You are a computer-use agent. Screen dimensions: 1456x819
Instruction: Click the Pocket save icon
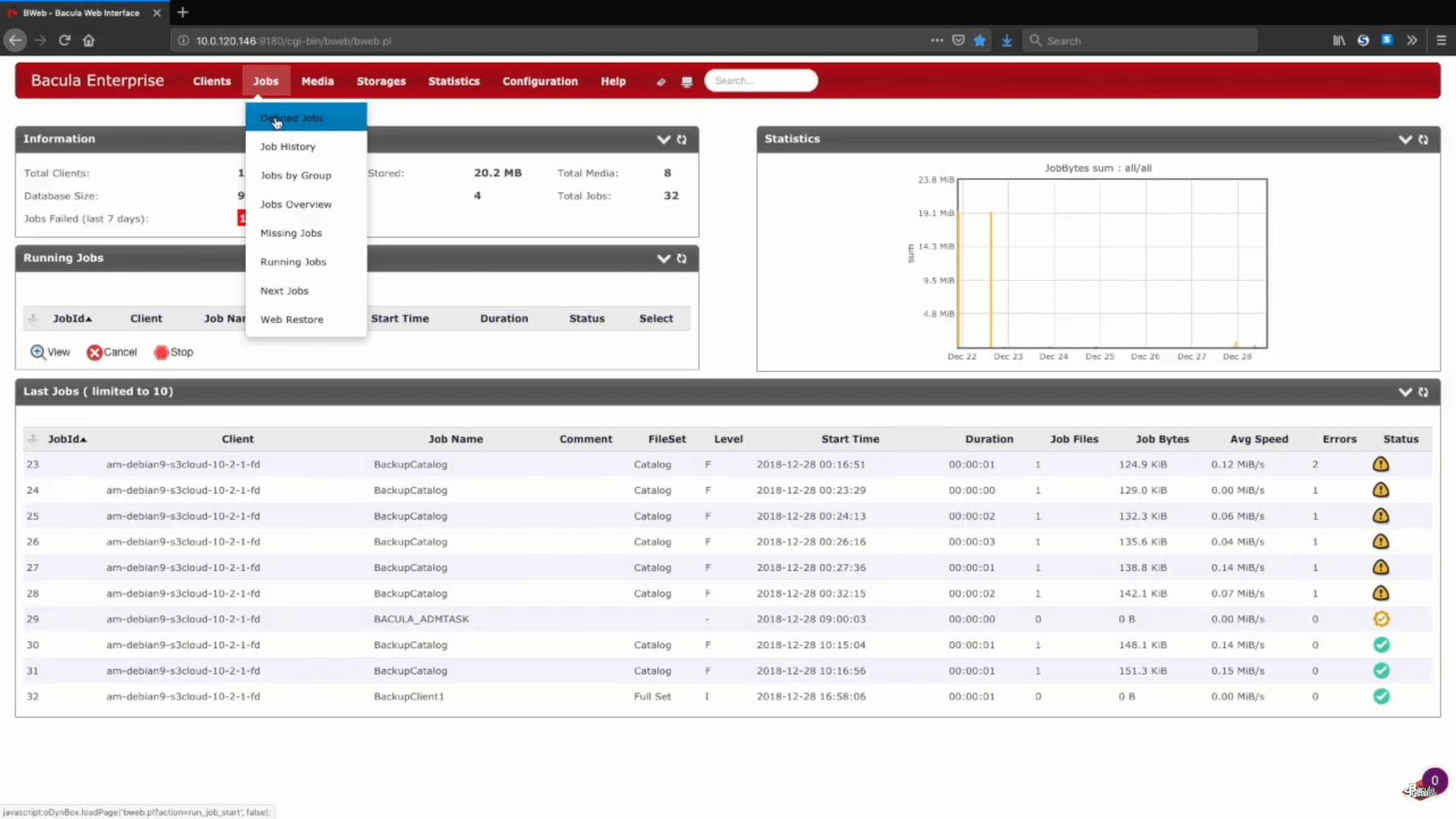959,40
